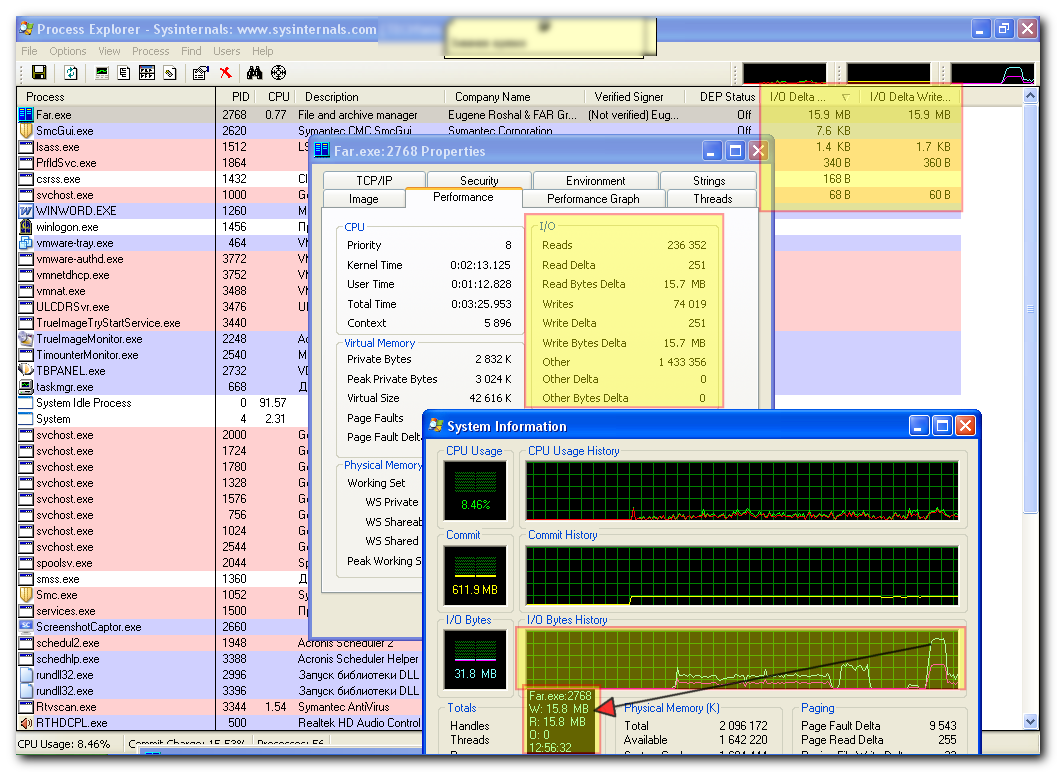Click the CPU Usage status bar entry

[64, 744]
